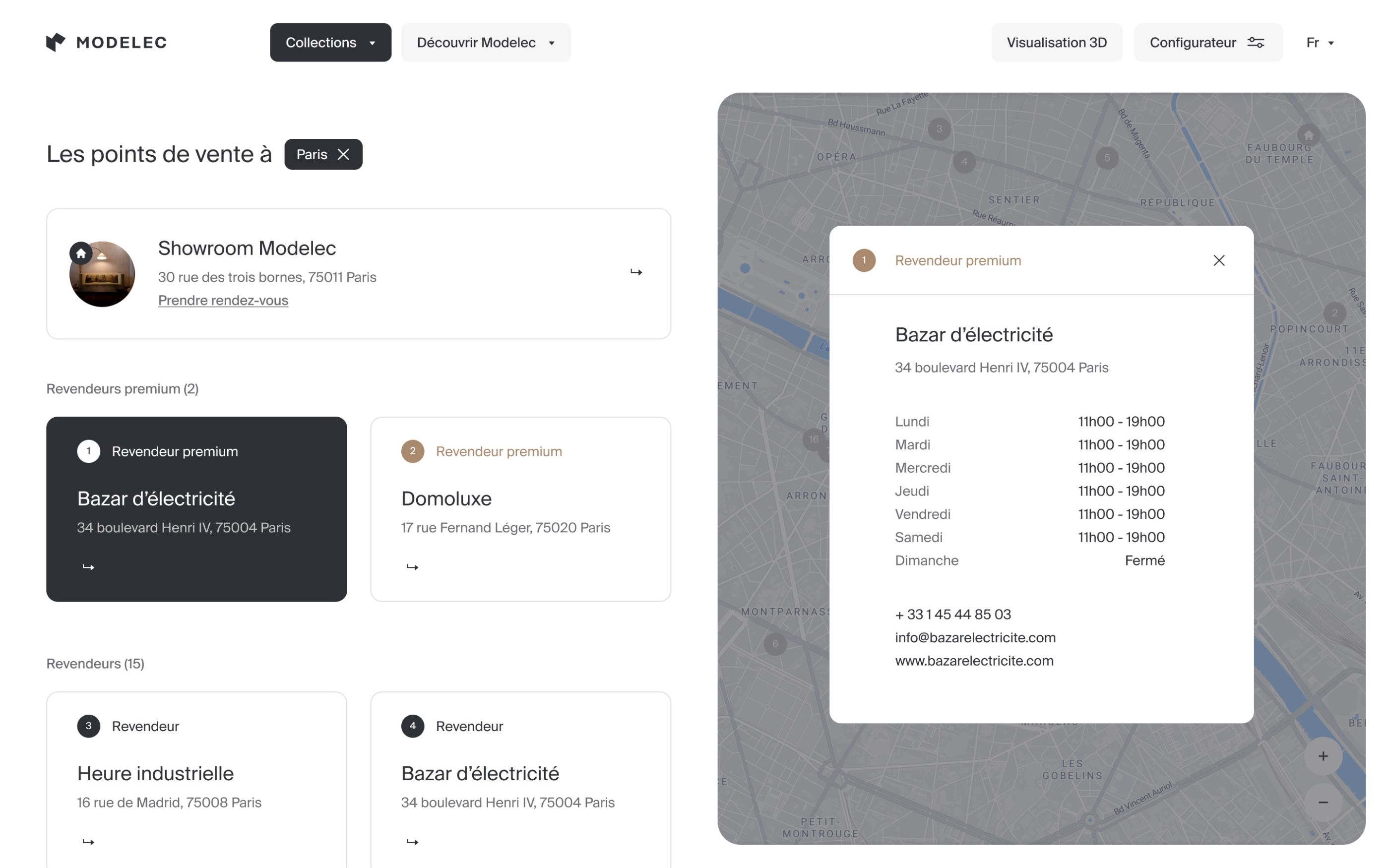Select the Domoluxe premium reseller card
Viewport: 1389px width, 868px height.
(520, 508)
